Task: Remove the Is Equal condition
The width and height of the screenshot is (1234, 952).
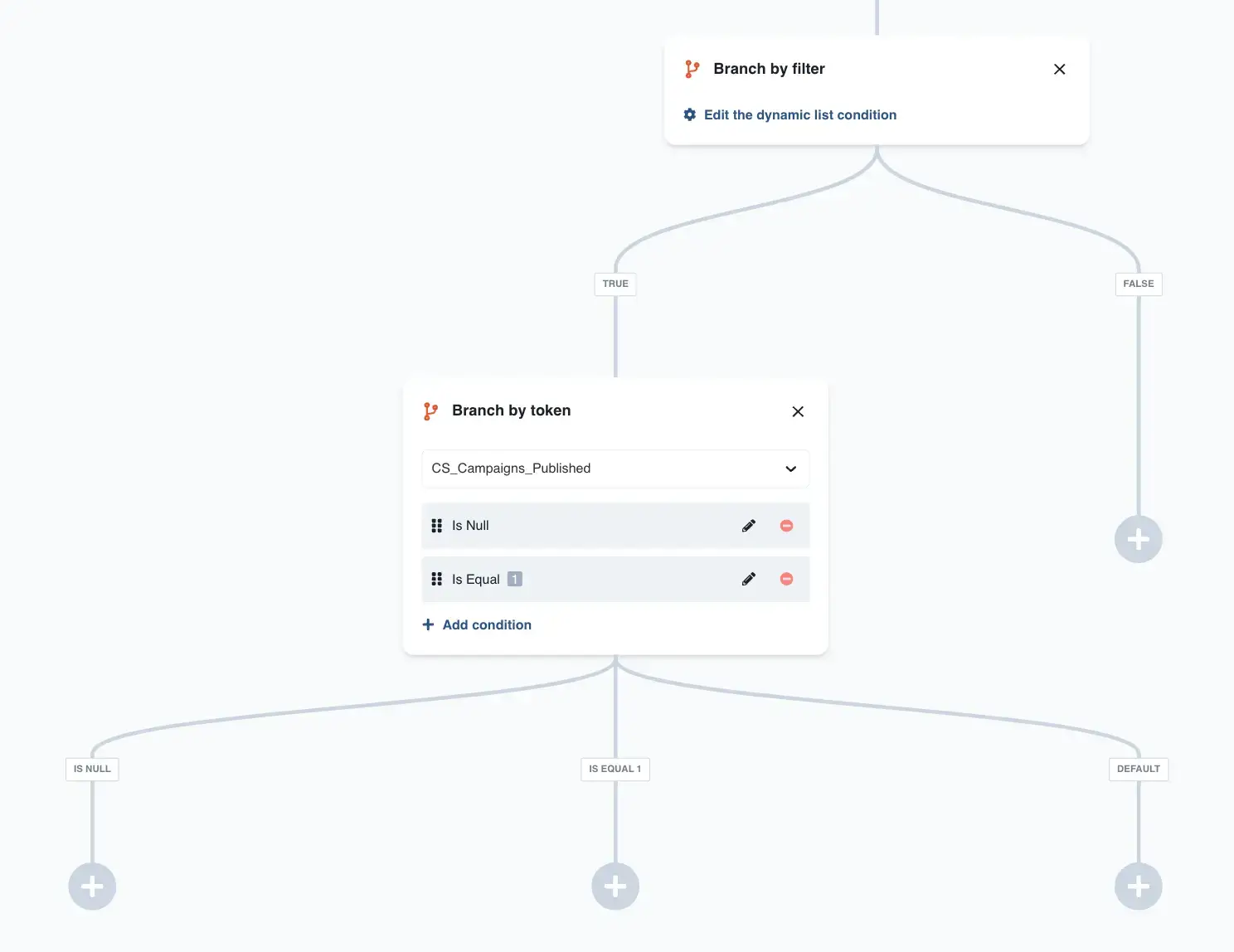Action: pos(787,579)
